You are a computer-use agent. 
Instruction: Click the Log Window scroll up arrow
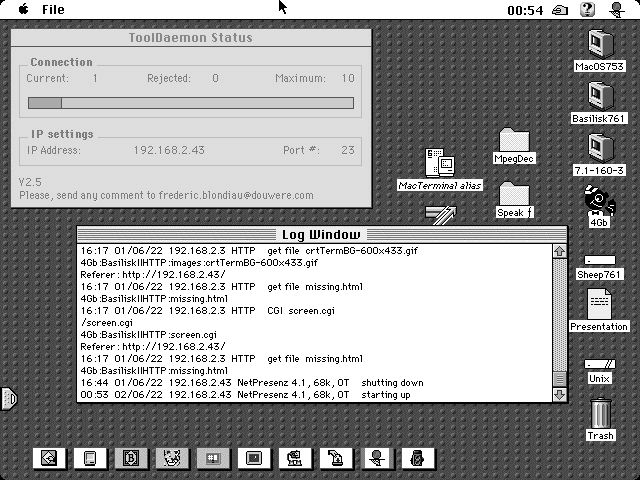tap(559, 249)
